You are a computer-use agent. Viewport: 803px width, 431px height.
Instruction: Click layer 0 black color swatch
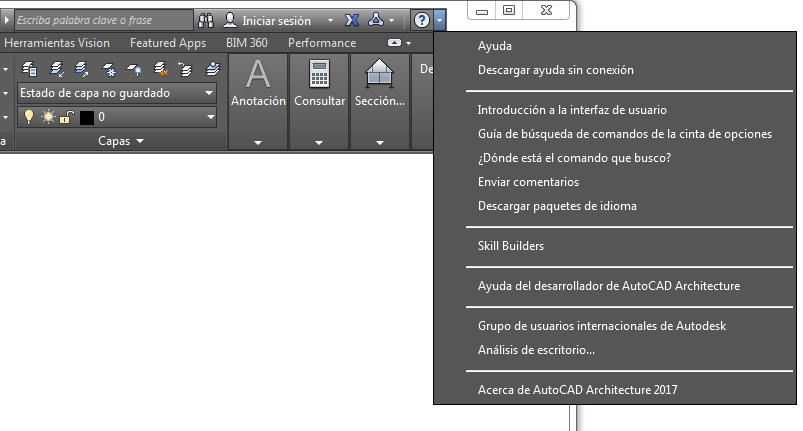(x=87, y=118)
